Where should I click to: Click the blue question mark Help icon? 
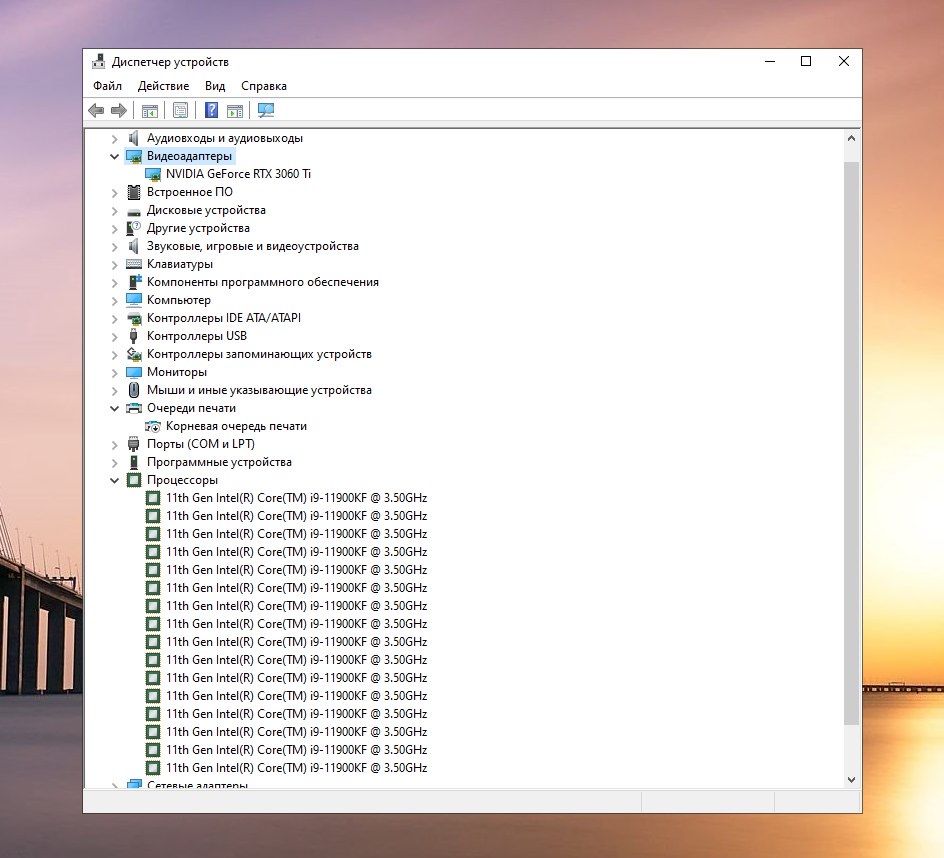click(211, 110)
